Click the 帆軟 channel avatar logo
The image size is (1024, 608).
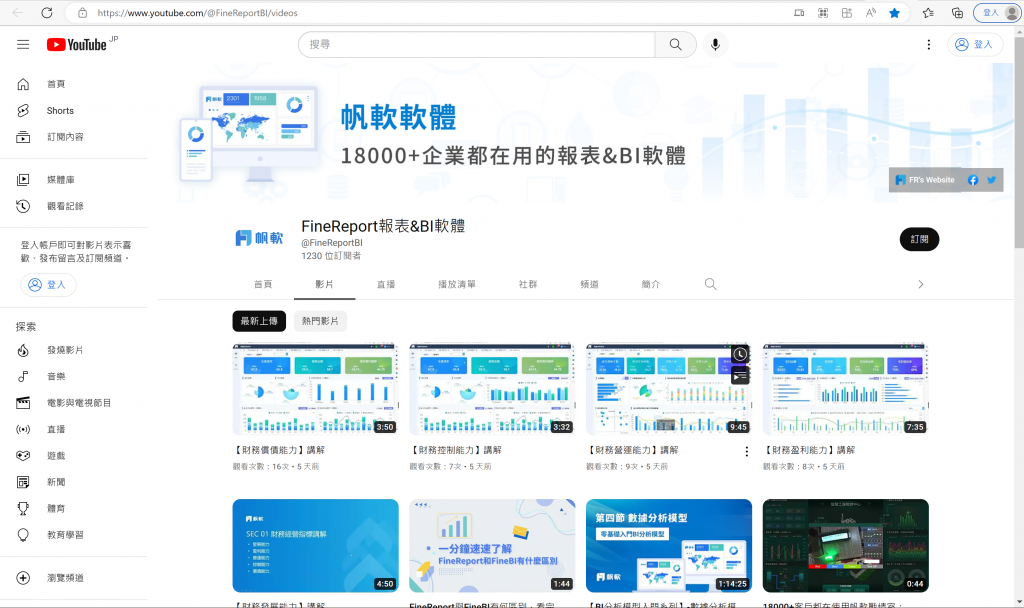(259, 238)
